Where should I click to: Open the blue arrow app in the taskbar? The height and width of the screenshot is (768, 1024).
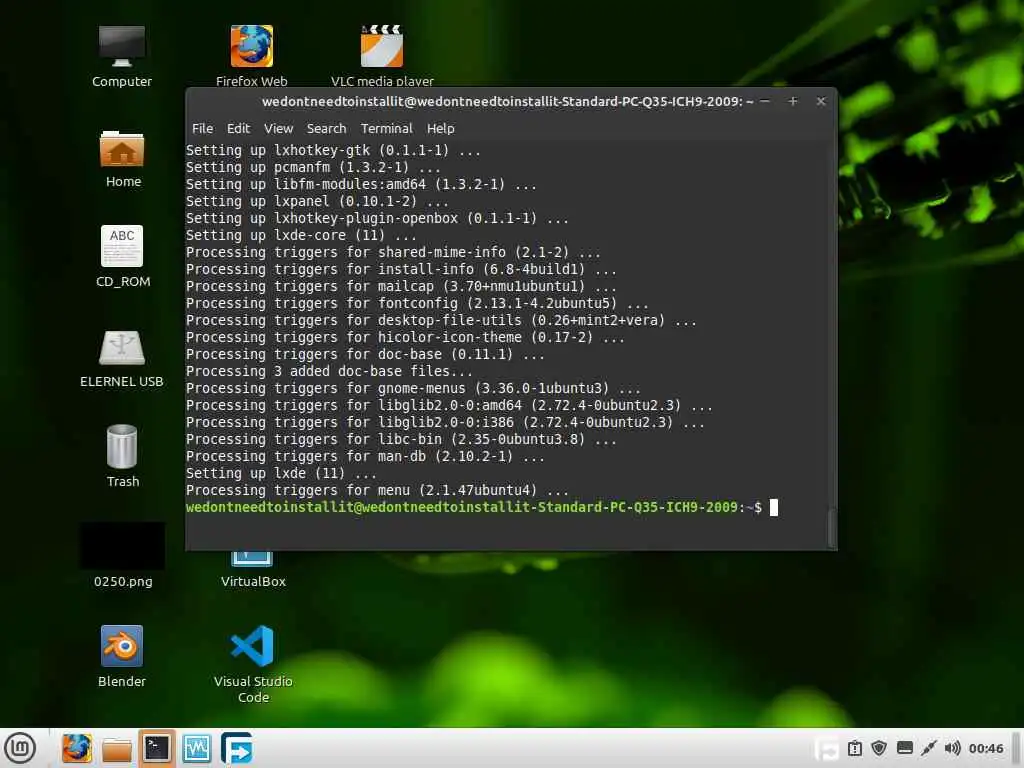point(236,748)
